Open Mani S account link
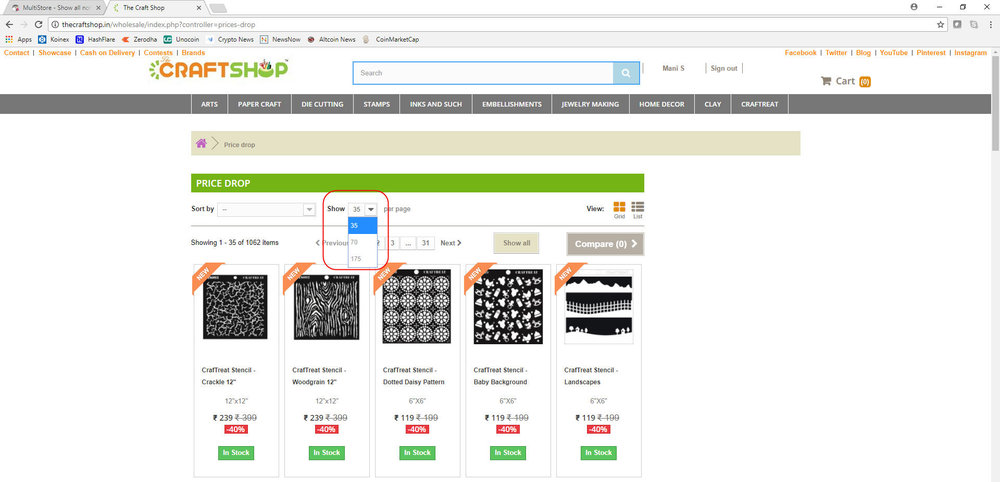The image size is (1000, 482). 673,68
